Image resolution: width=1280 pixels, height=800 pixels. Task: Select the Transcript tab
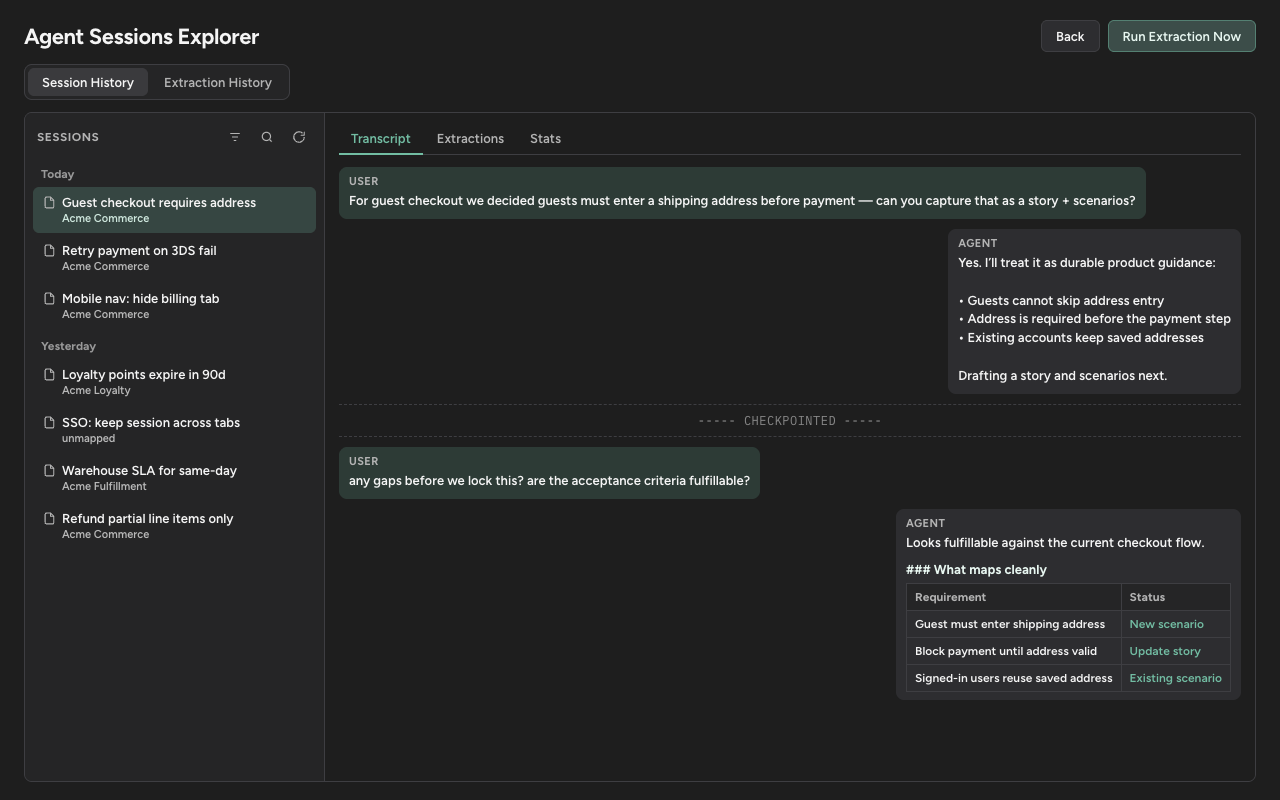(x=381, y=139)
